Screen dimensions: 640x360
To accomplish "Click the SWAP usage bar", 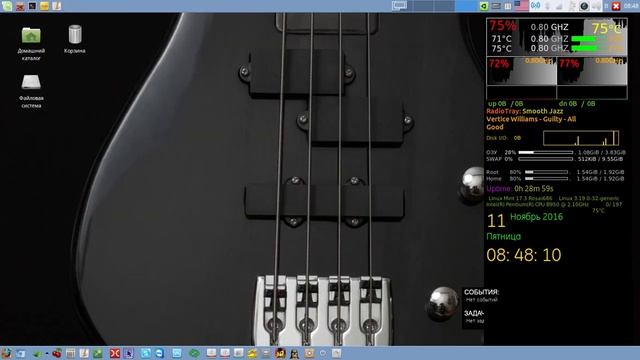I will (x=546, y=159).
